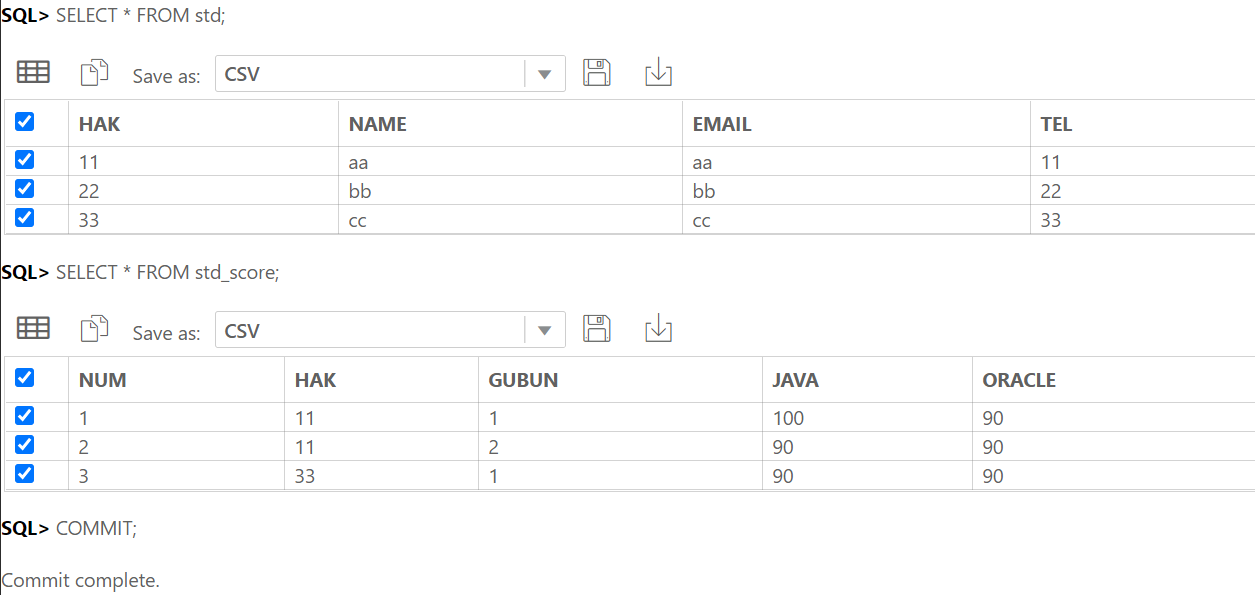Click the grid view icon above std table
This screenshot has height=595, width=1255.
(34, 72)
